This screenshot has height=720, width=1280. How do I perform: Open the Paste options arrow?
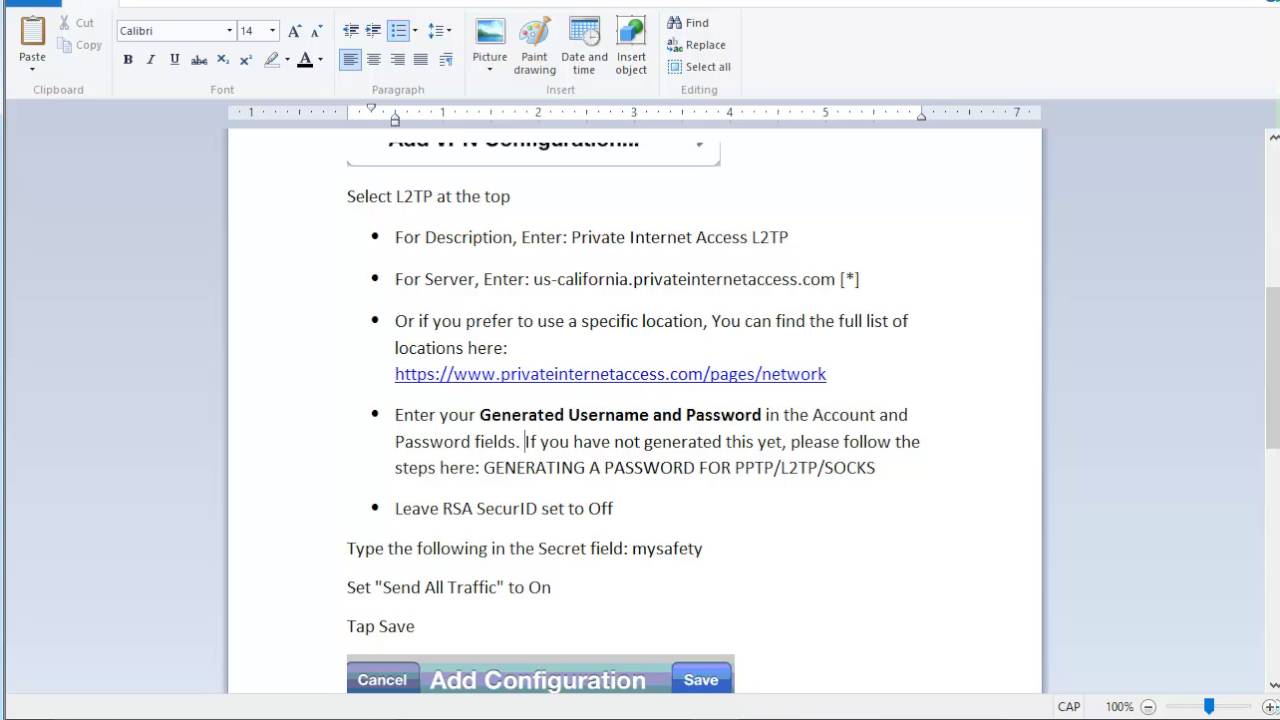(33, 69)
